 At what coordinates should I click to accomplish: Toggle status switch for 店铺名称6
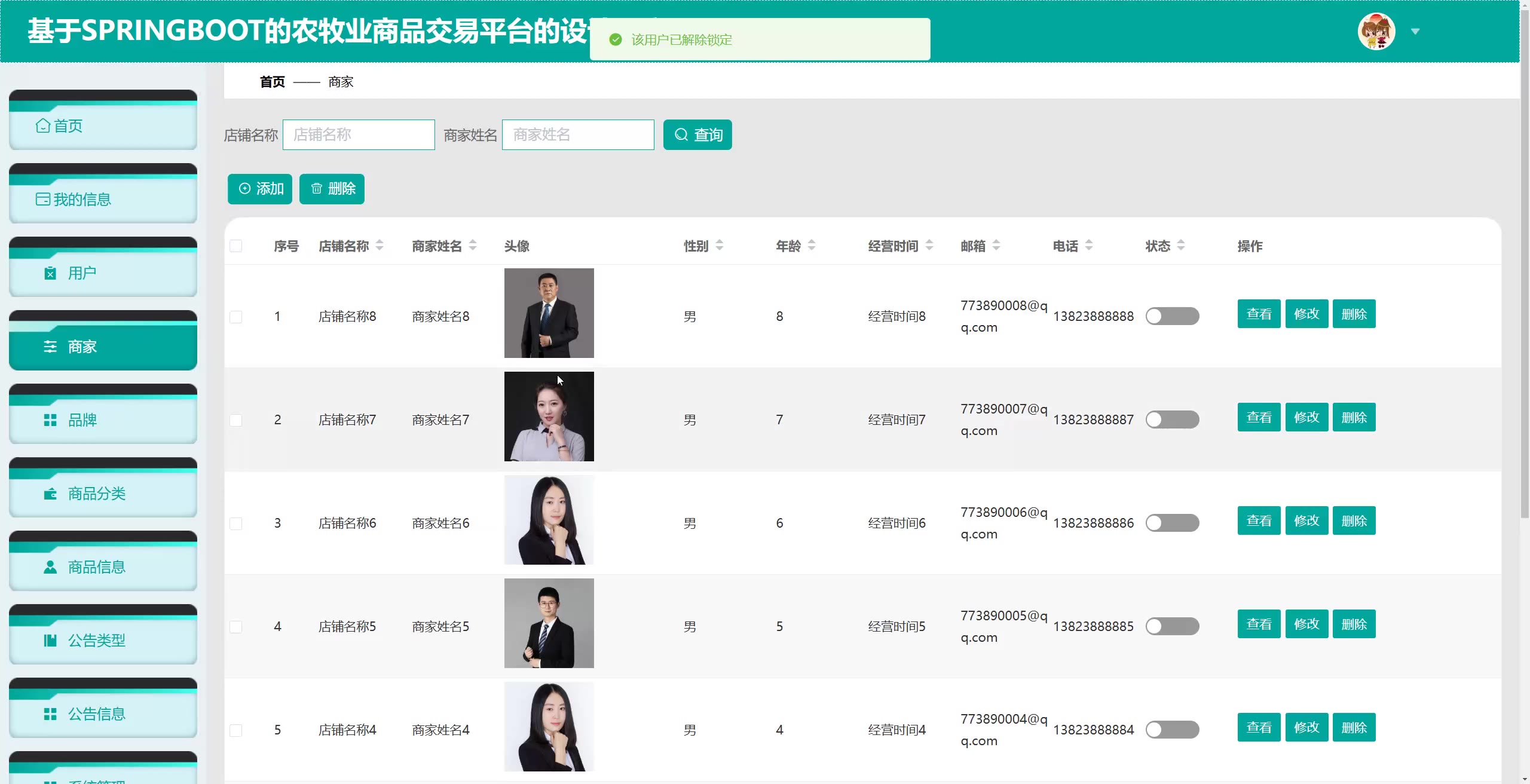click(x=1171, y=523)
